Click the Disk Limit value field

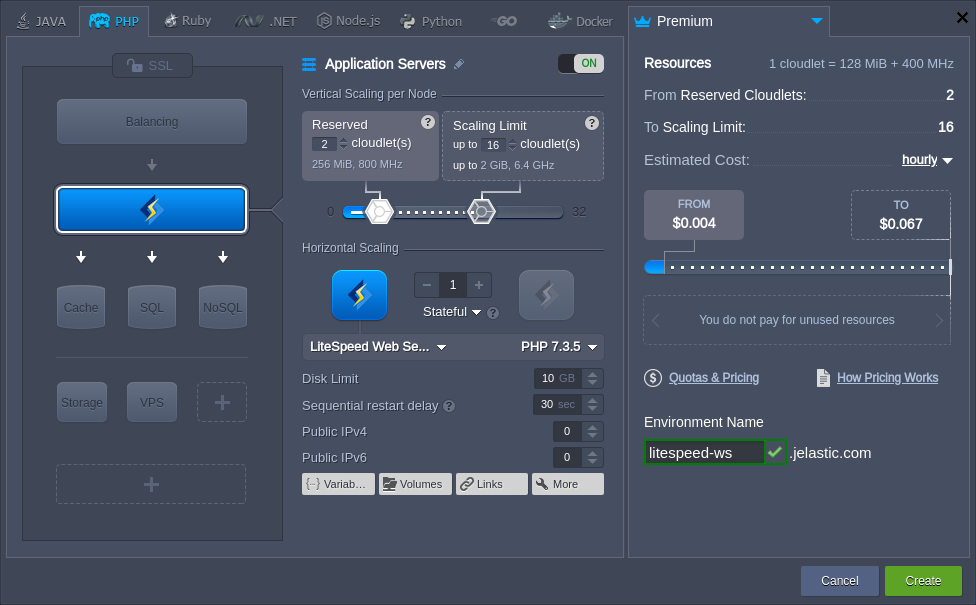(558, 378)
